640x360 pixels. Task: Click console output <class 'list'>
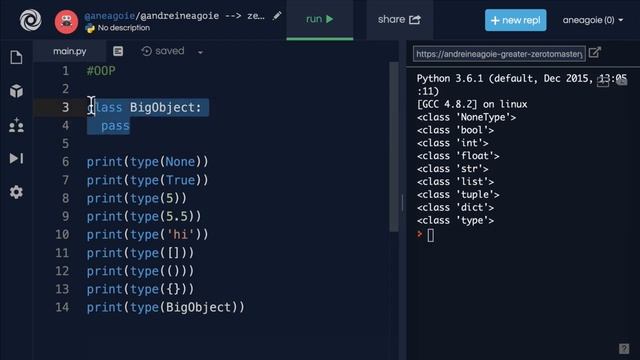pyautogui.click(x=455, y=182)
